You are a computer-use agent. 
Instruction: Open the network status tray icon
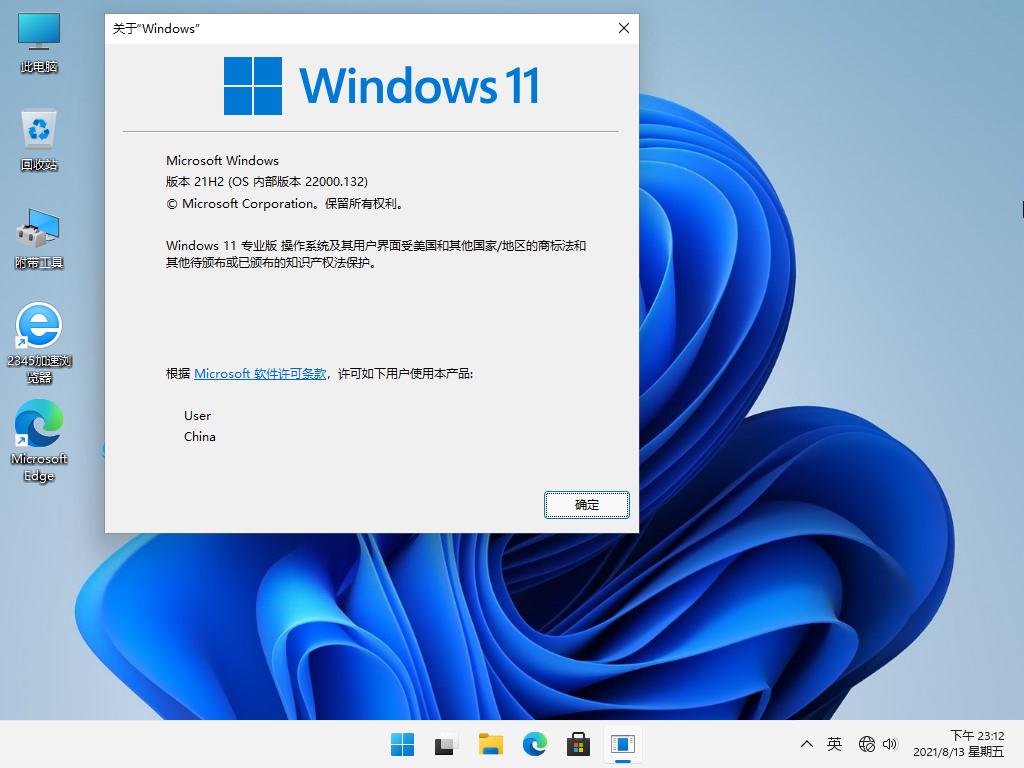pyautogui.click(x=867, y=744)
